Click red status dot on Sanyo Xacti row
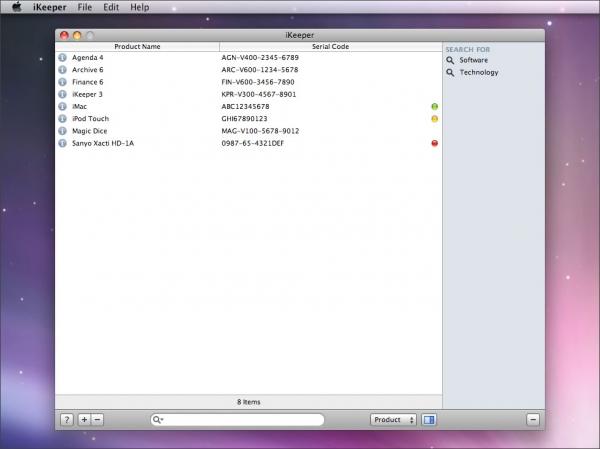This screenshot has width=600, height=449. [x=434, y=143]
